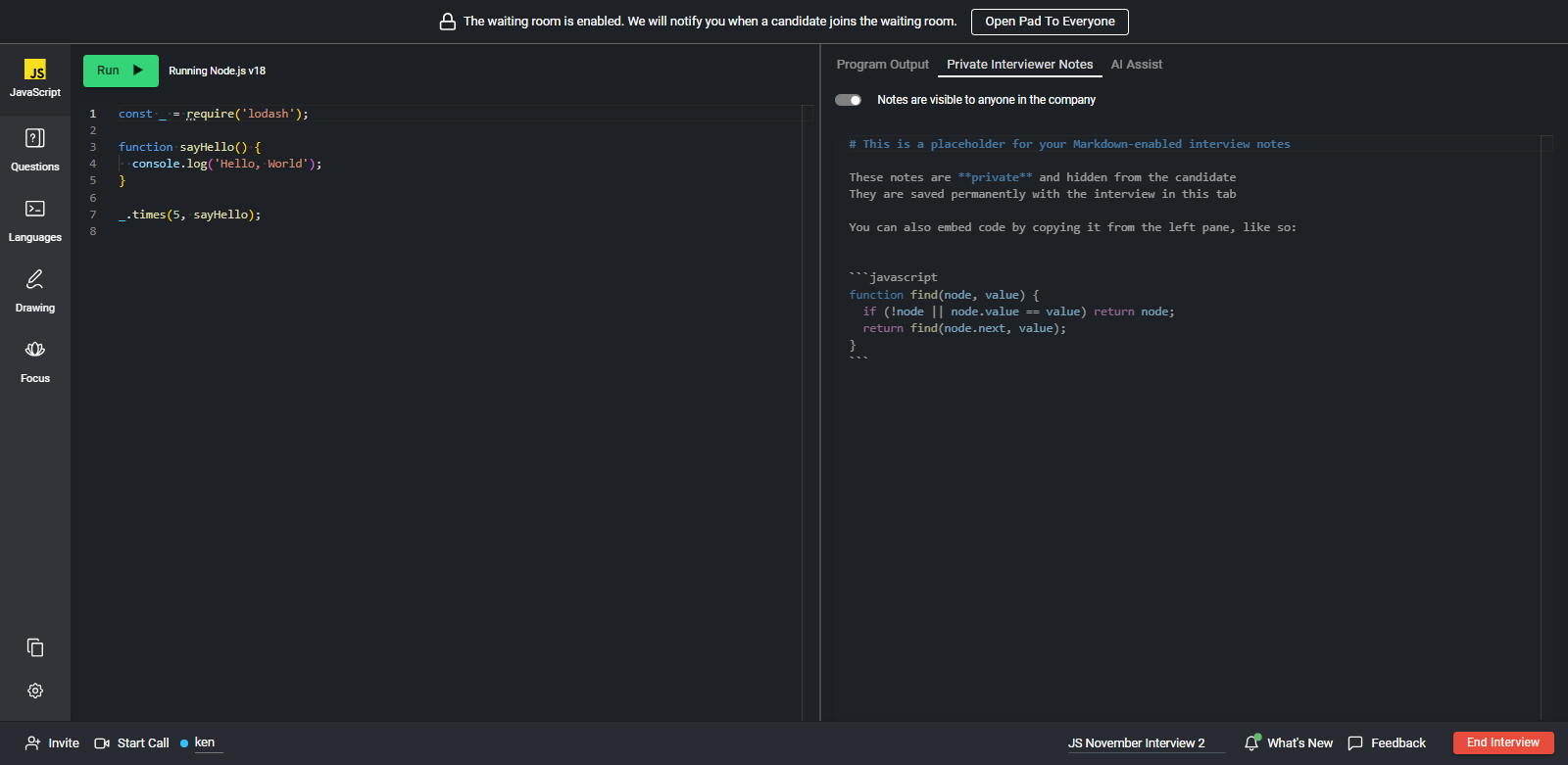This screenshot has width=1568, height=765.
Task: Switch to Program Output tab
Action: (x=882, y=65)
